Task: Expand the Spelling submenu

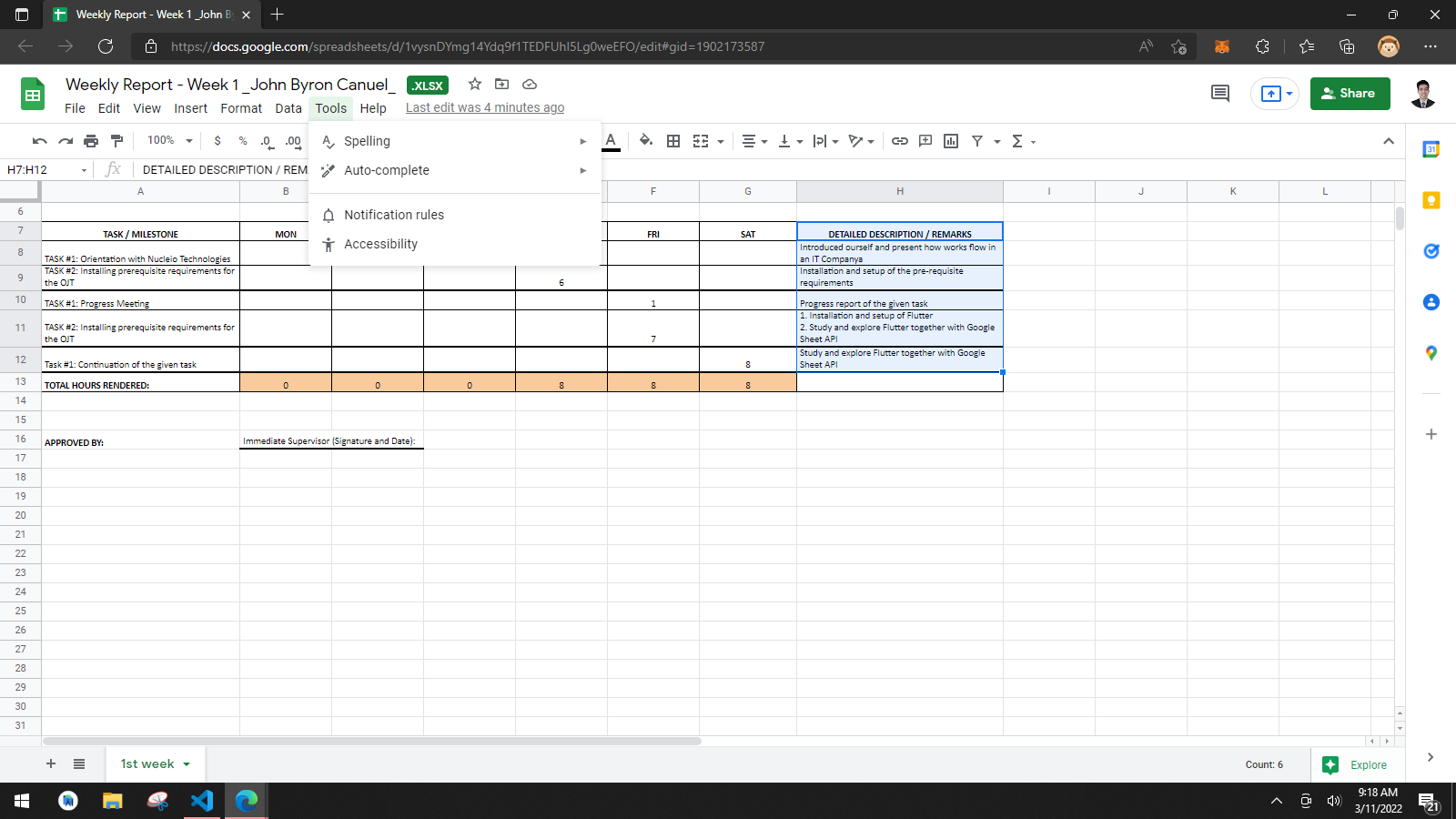Action: pos(455,141)
